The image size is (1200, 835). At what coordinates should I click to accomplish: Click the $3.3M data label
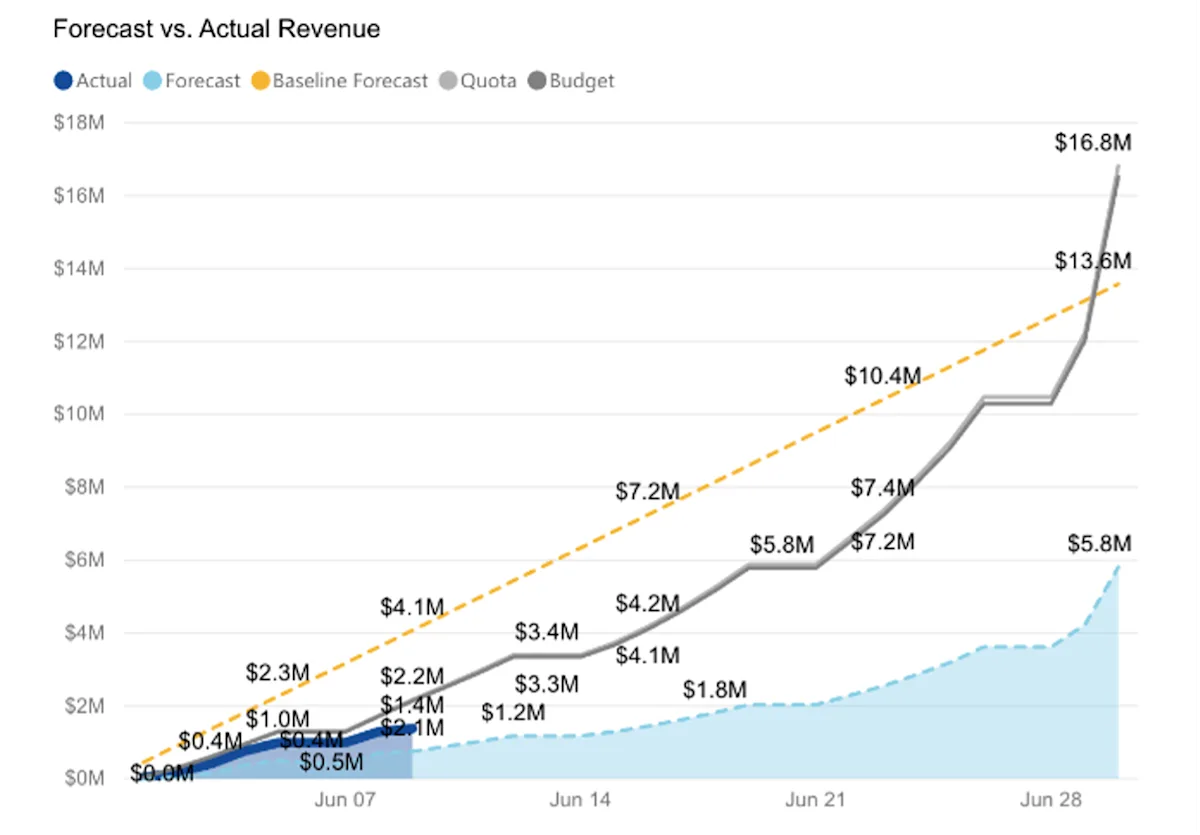pos(547,685)
